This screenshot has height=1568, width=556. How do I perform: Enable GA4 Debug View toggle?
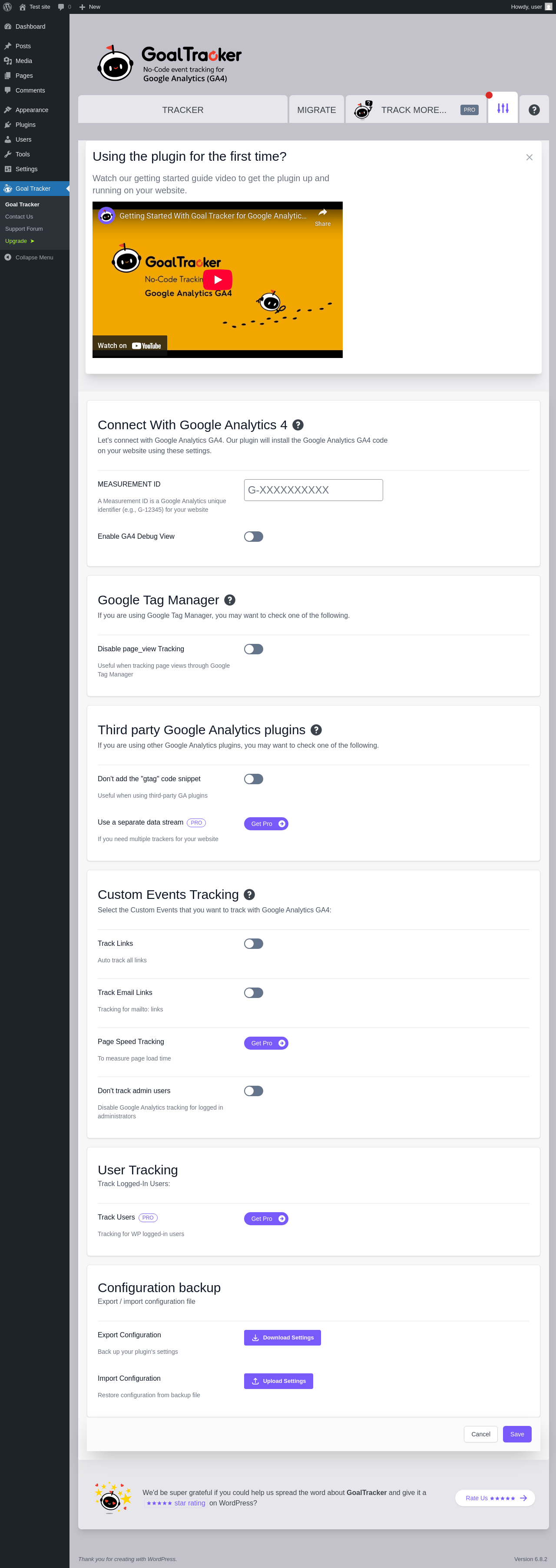pos(253,536)
